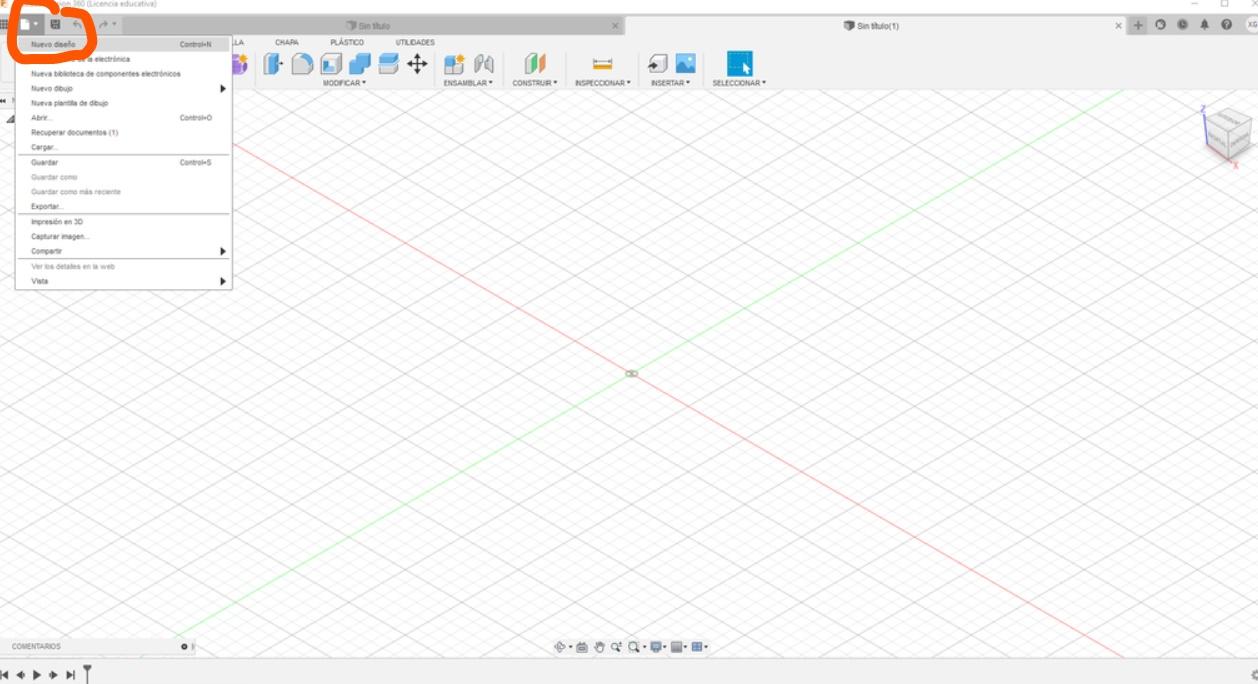The height and width of the screenshot is (684, 1258).
Task: Open the Nuevo dibujo submenu
Action: pos(123,88)
